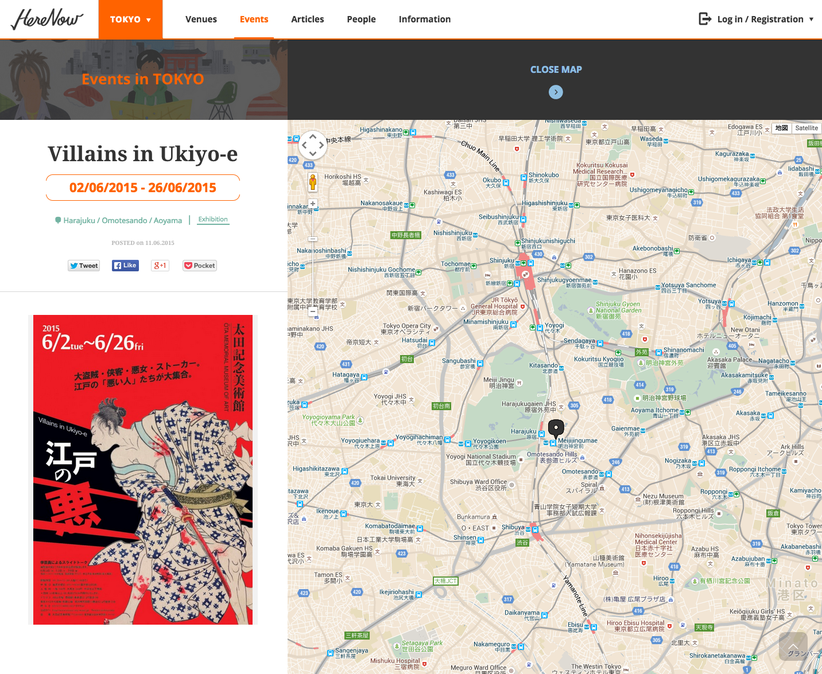The width and height of the screenshot is (822, 674).
Task: Share the event with Tweet button
Action: click(84, 266)
